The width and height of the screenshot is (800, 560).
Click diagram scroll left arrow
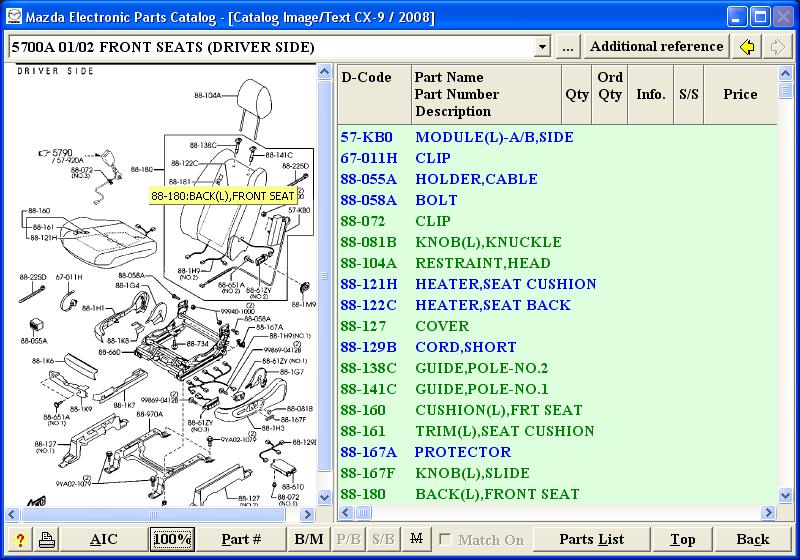point(12,514)
